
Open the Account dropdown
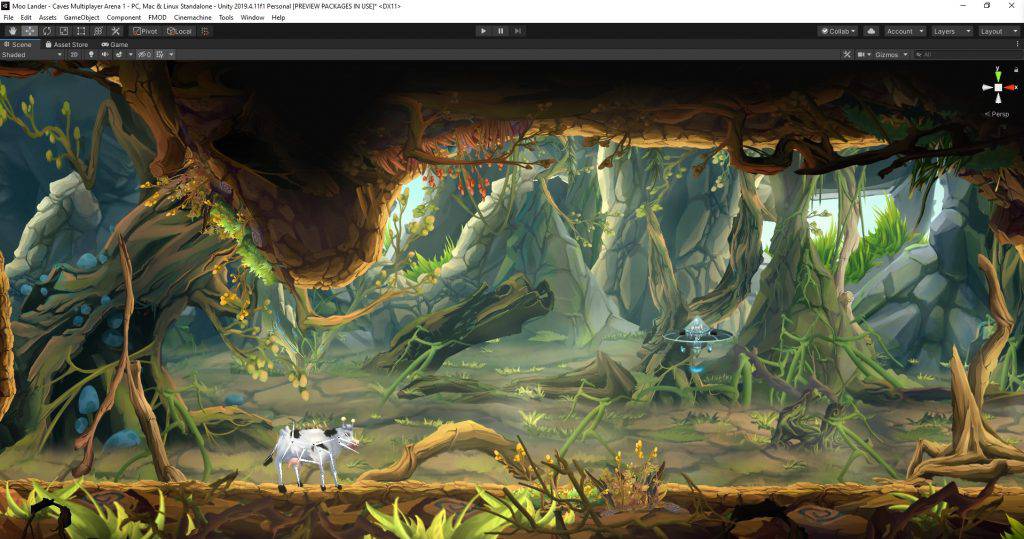point(904,31)
